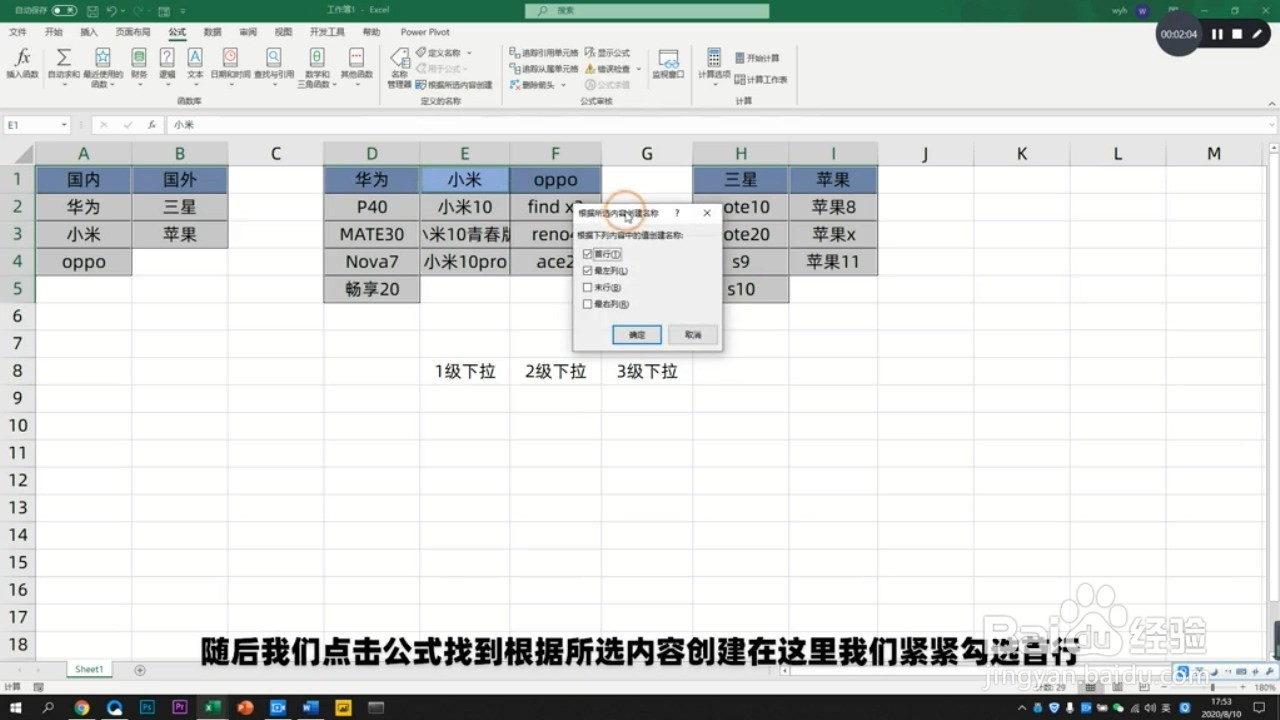Click OK (确定) in the dialog
Viewport: 1280px width, 720px height.
(x=637, y=334)
